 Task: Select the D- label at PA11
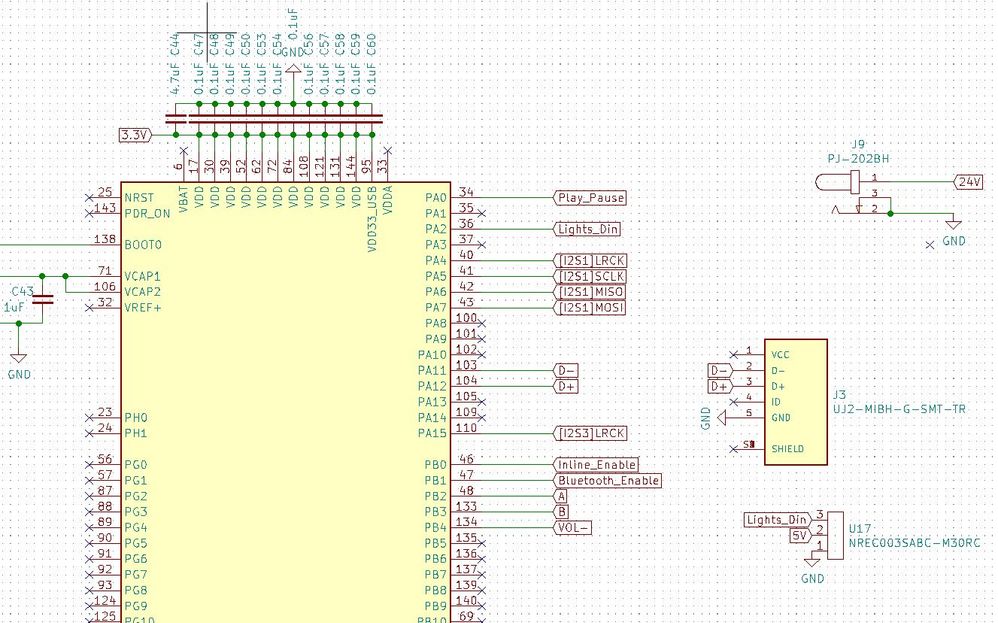[x=566, y=371]
